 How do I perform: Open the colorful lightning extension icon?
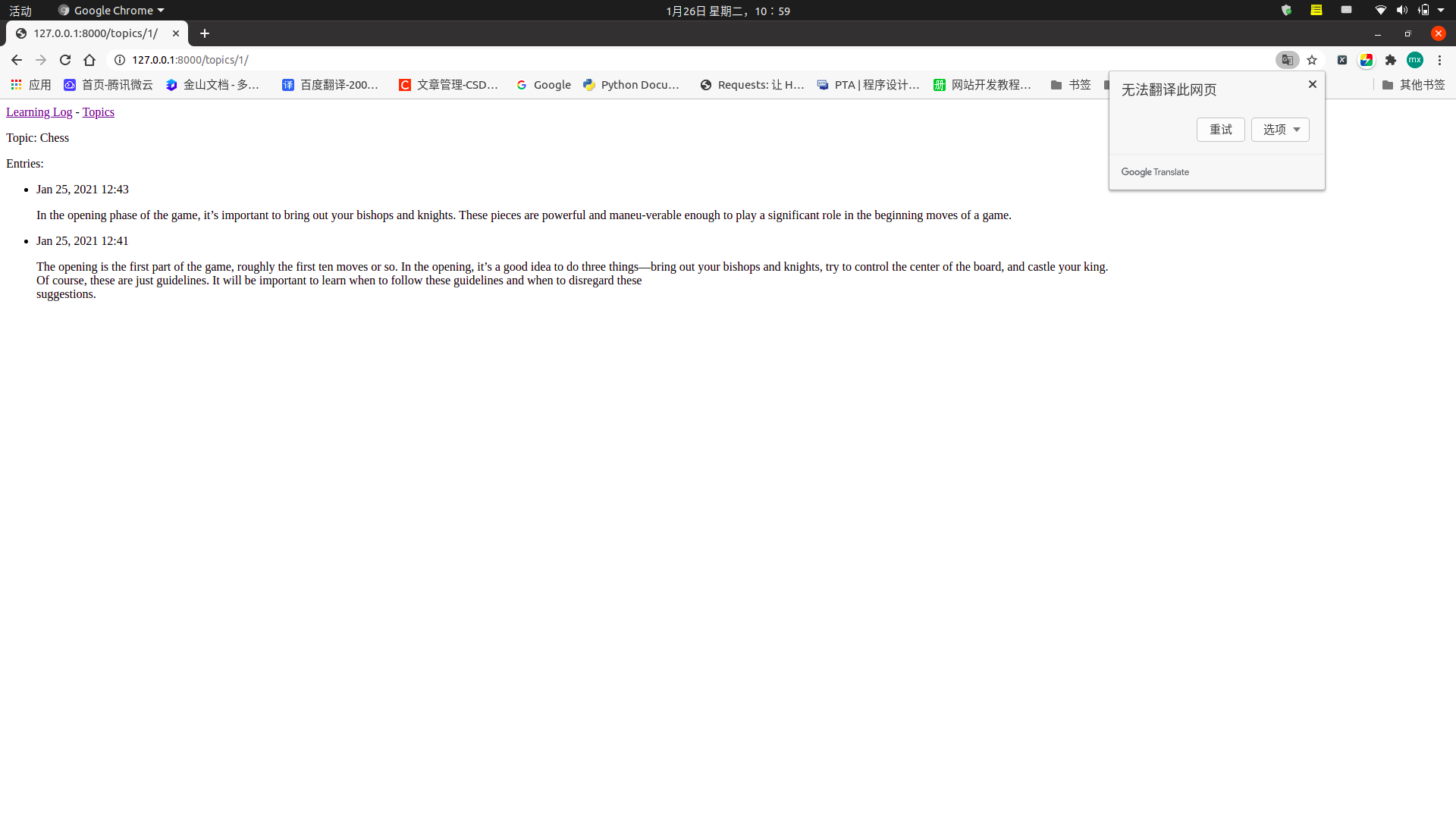pyautogui.click(x=1367, y=60)
